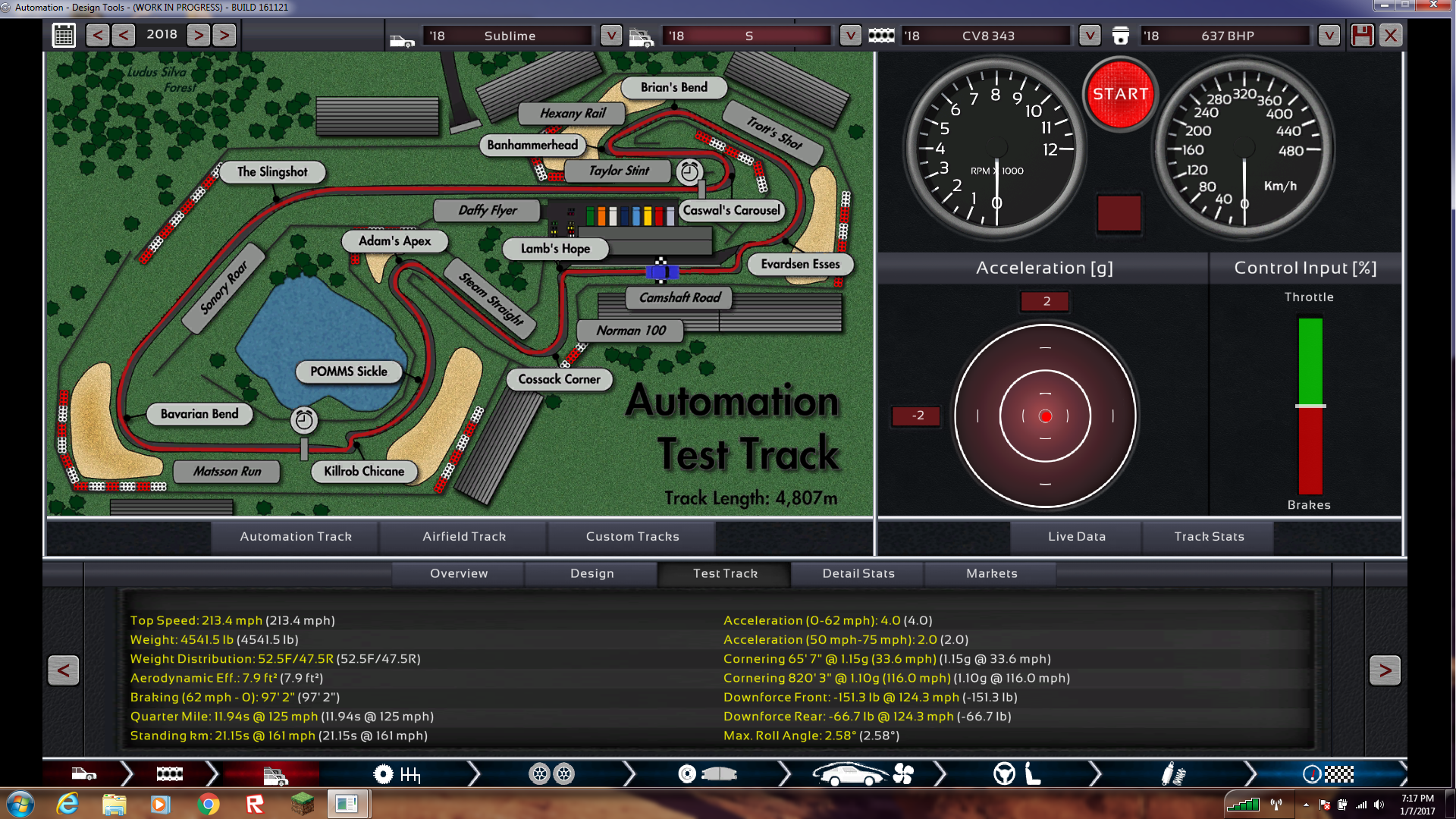Open the calendar icon in top bar

coord(64,36)
